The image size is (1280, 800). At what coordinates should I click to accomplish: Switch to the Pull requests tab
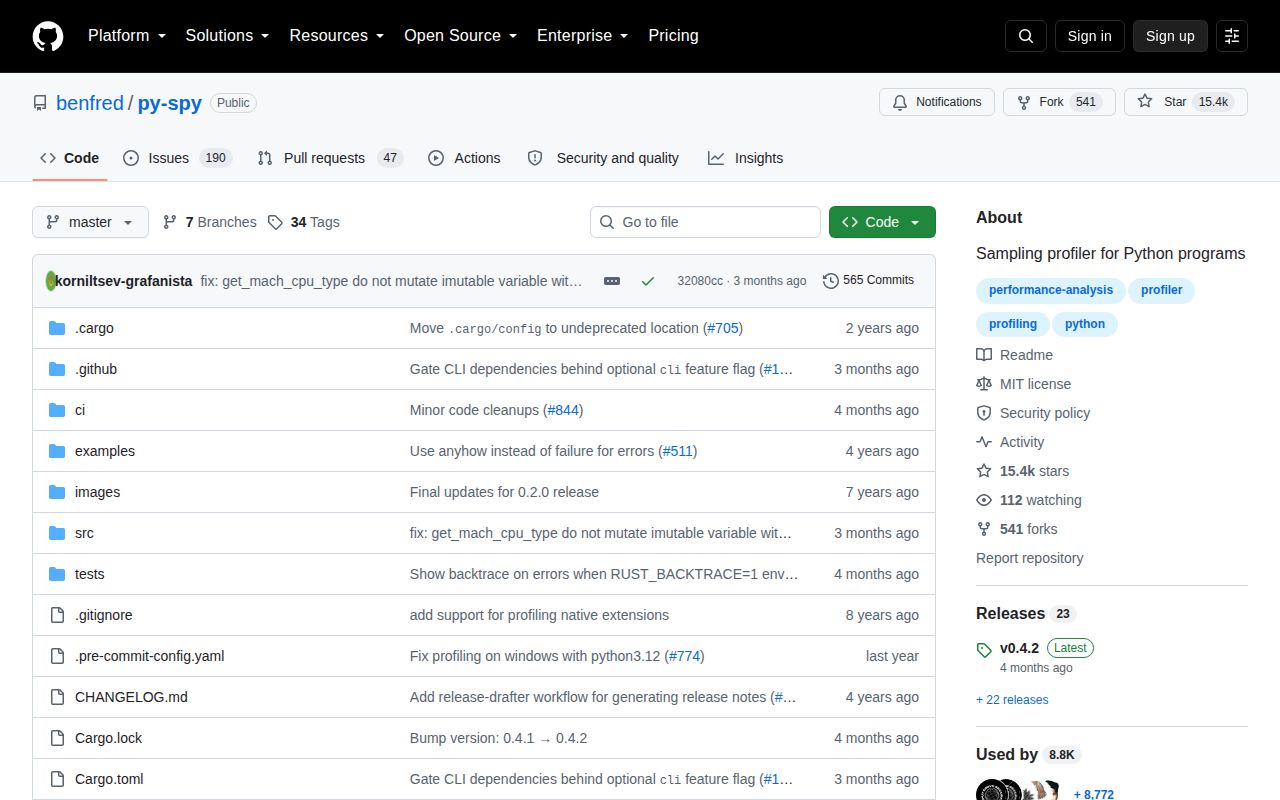(329, 158)
